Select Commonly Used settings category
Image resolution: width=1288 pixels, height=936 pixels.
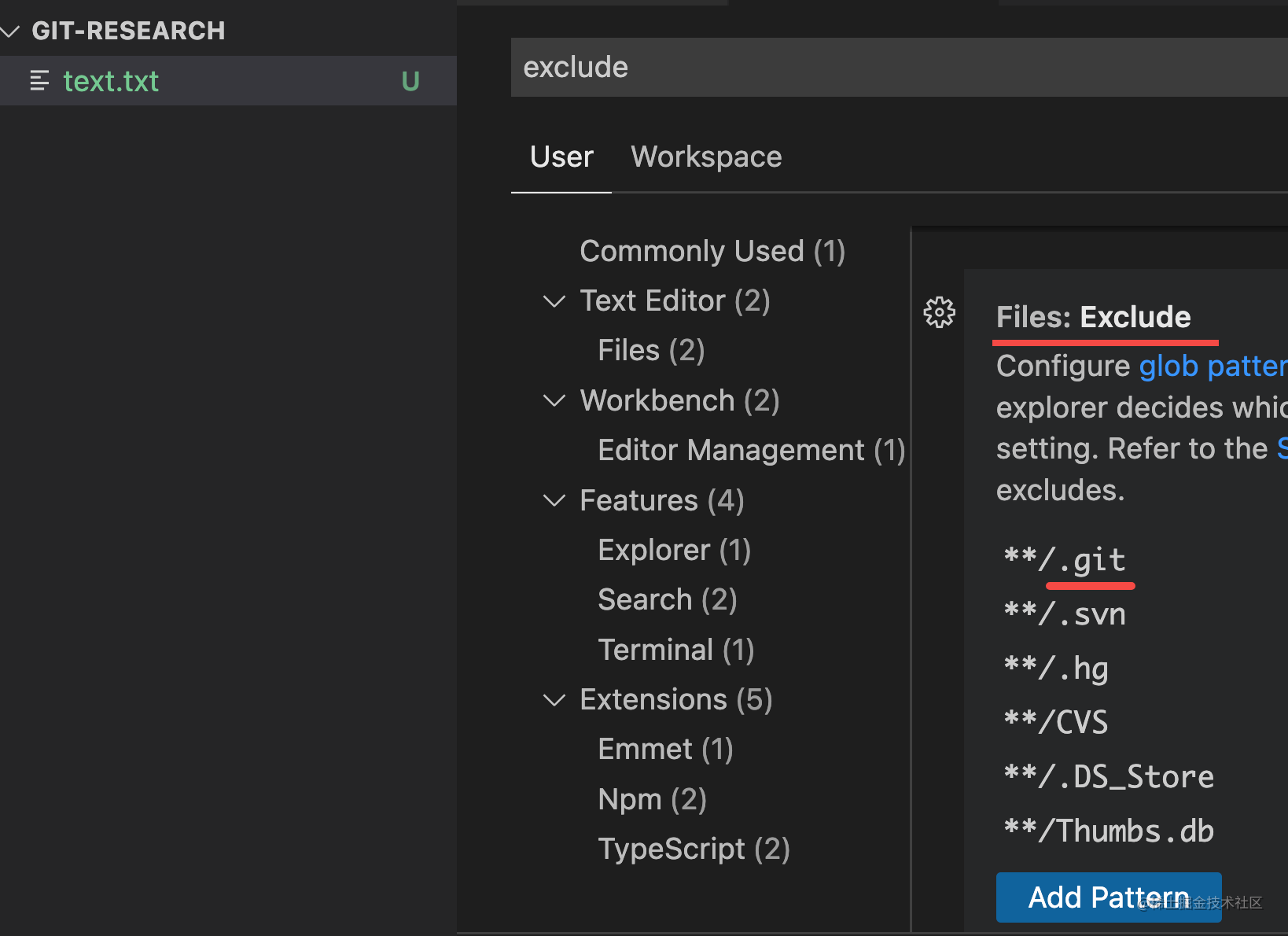tap(712, 252)
